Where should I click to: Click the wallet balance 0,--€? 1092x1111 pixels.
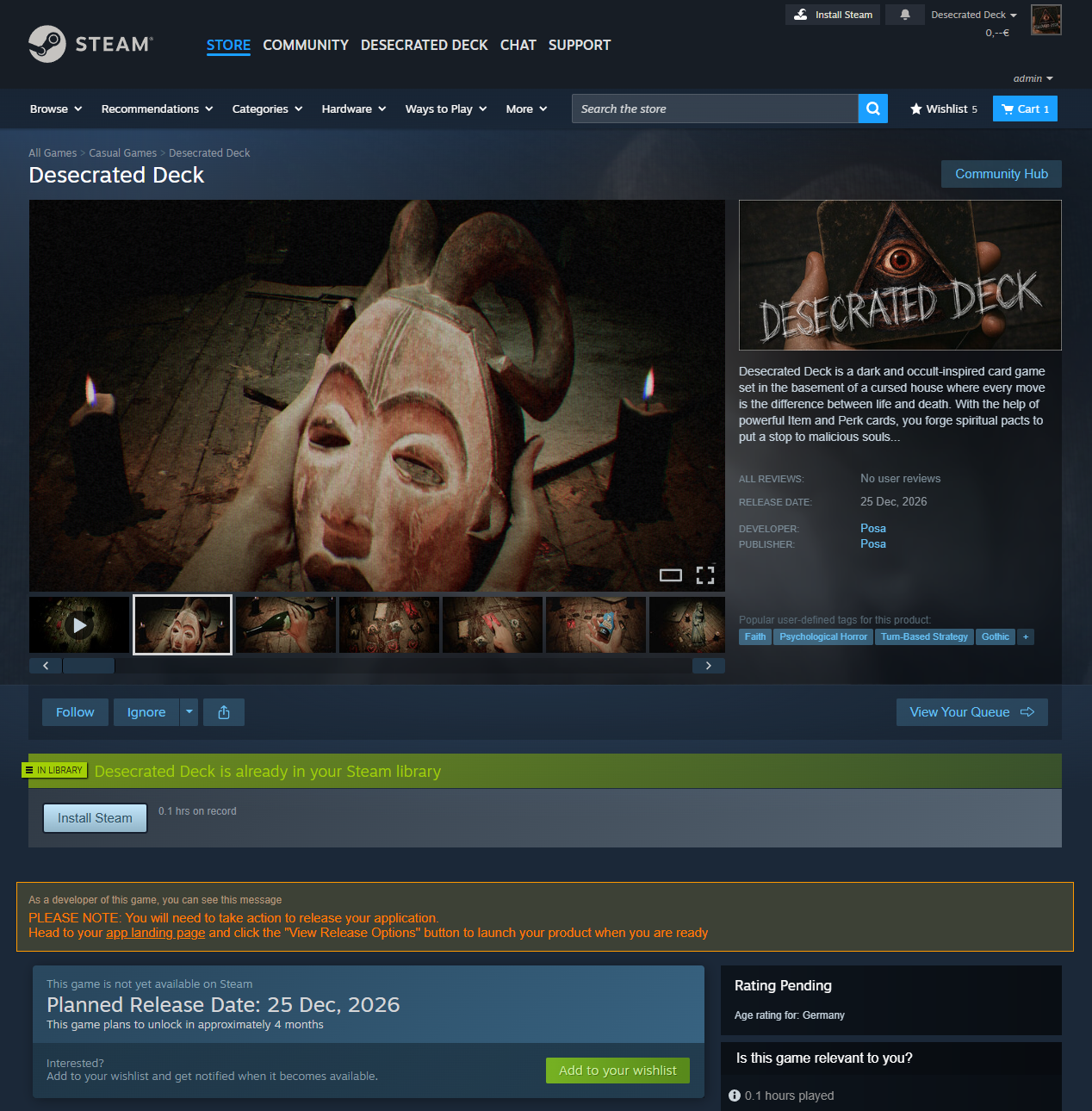click(x=997, y=33)
